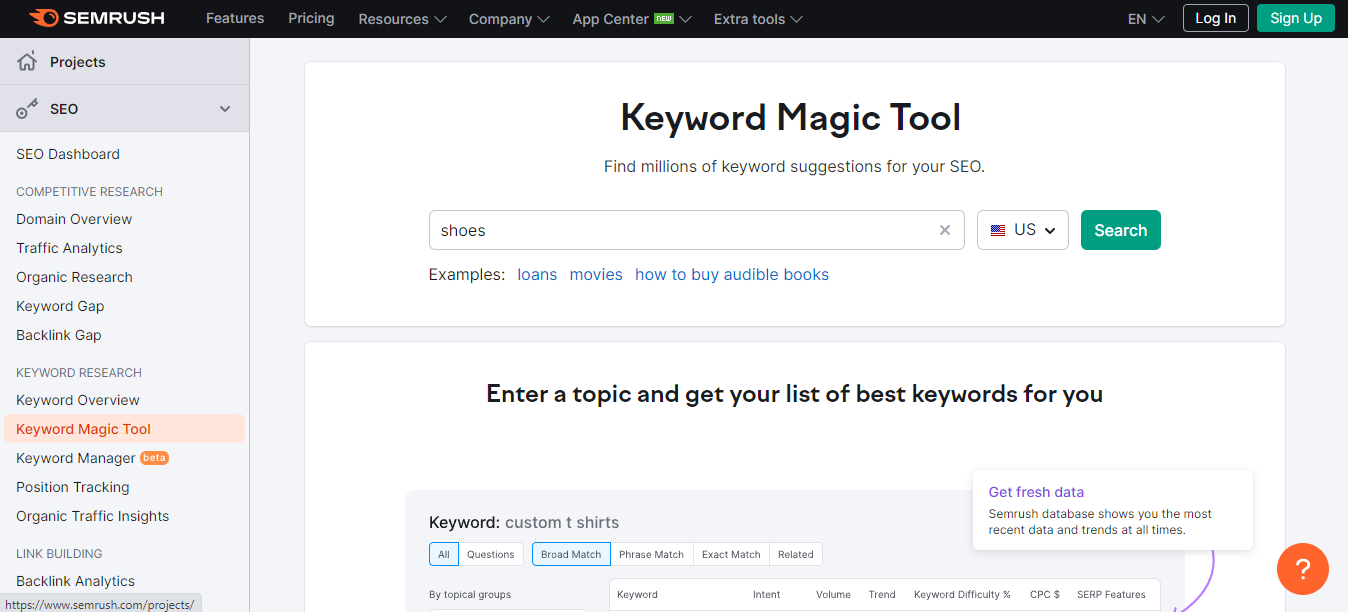Expand the Resources menu
This screenshot has width=1348, height=612.
click(402, 19)
